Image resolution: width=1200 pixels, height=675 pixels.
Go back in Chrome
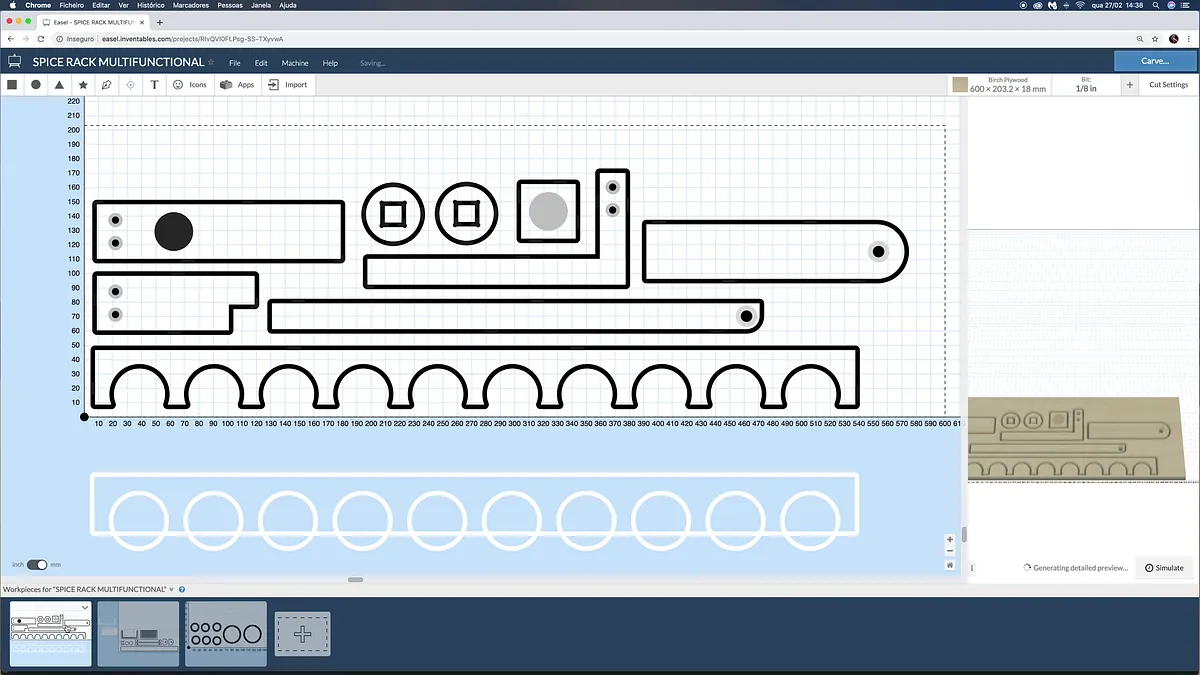point(11,38)
